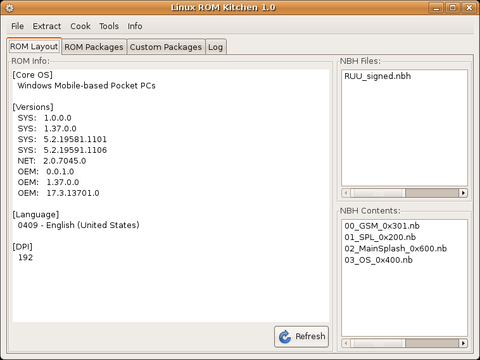
Task: Click the 'SYS: 1.0.0.0' line
Action: (x=44, y=118)
